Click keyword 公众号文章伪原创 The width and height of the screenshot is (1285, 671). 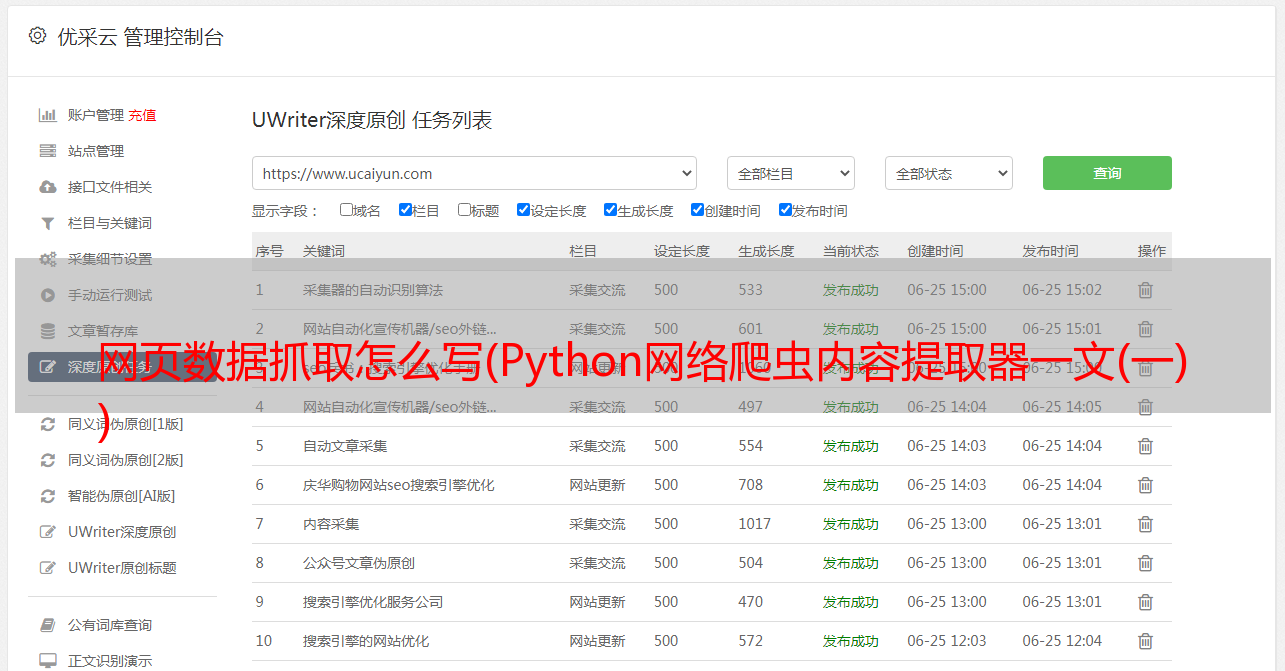[359, 563]
